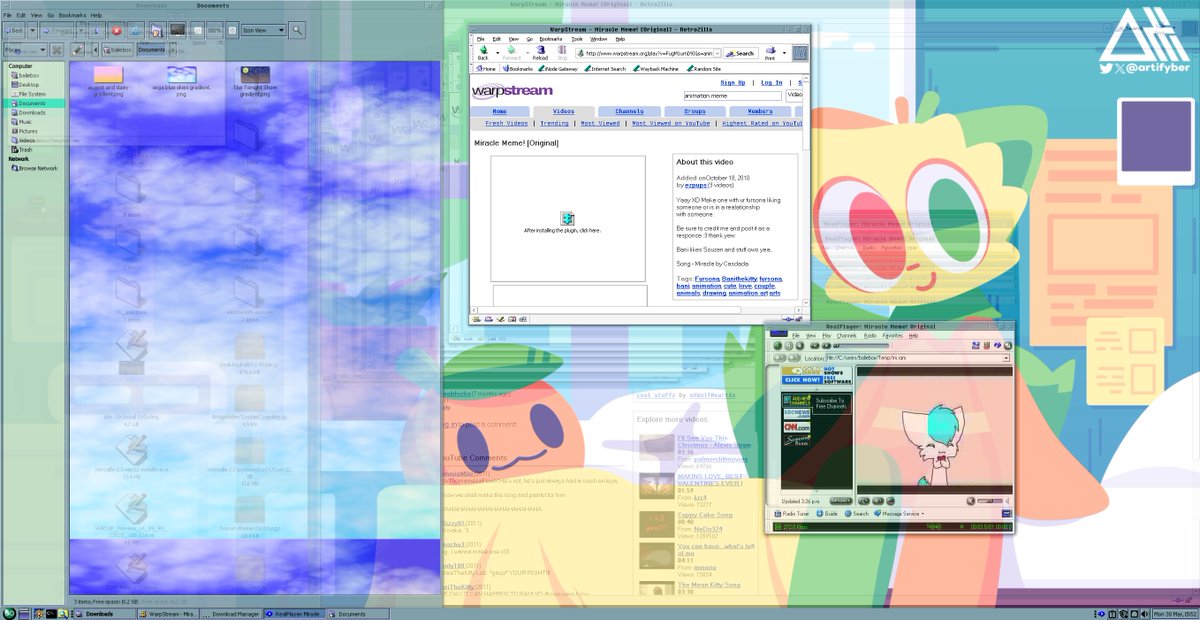Click the Print icon in RetroZilla toolbar
The image size is (1200, 620).
[x=770, y=53]
